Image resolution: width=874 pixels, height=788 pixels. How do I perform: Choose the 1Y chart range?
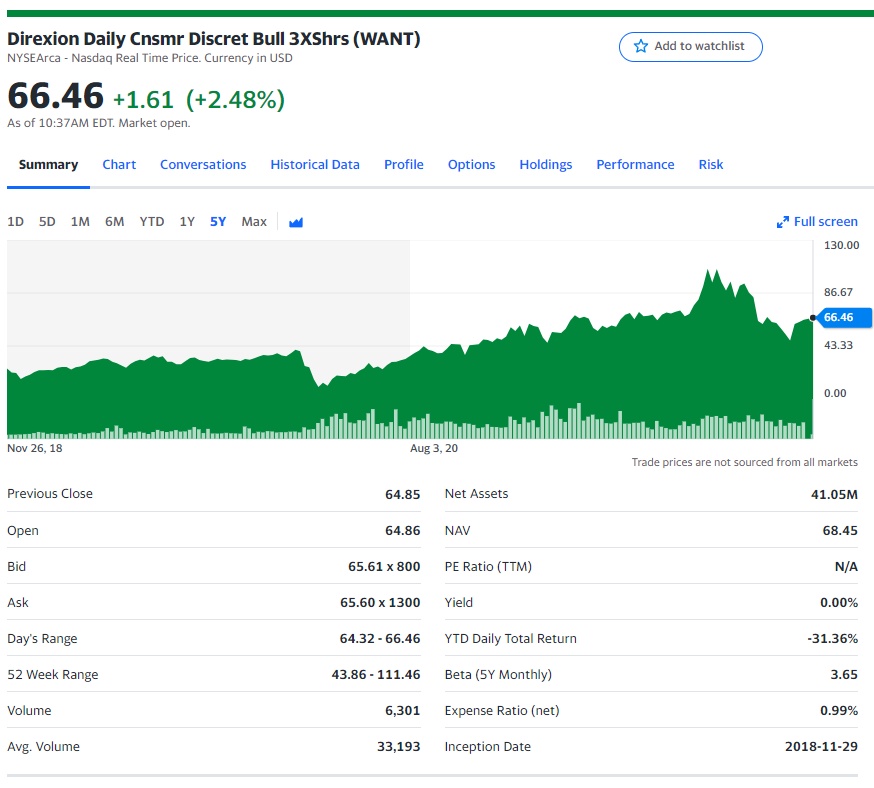click(x=187, y=222)
